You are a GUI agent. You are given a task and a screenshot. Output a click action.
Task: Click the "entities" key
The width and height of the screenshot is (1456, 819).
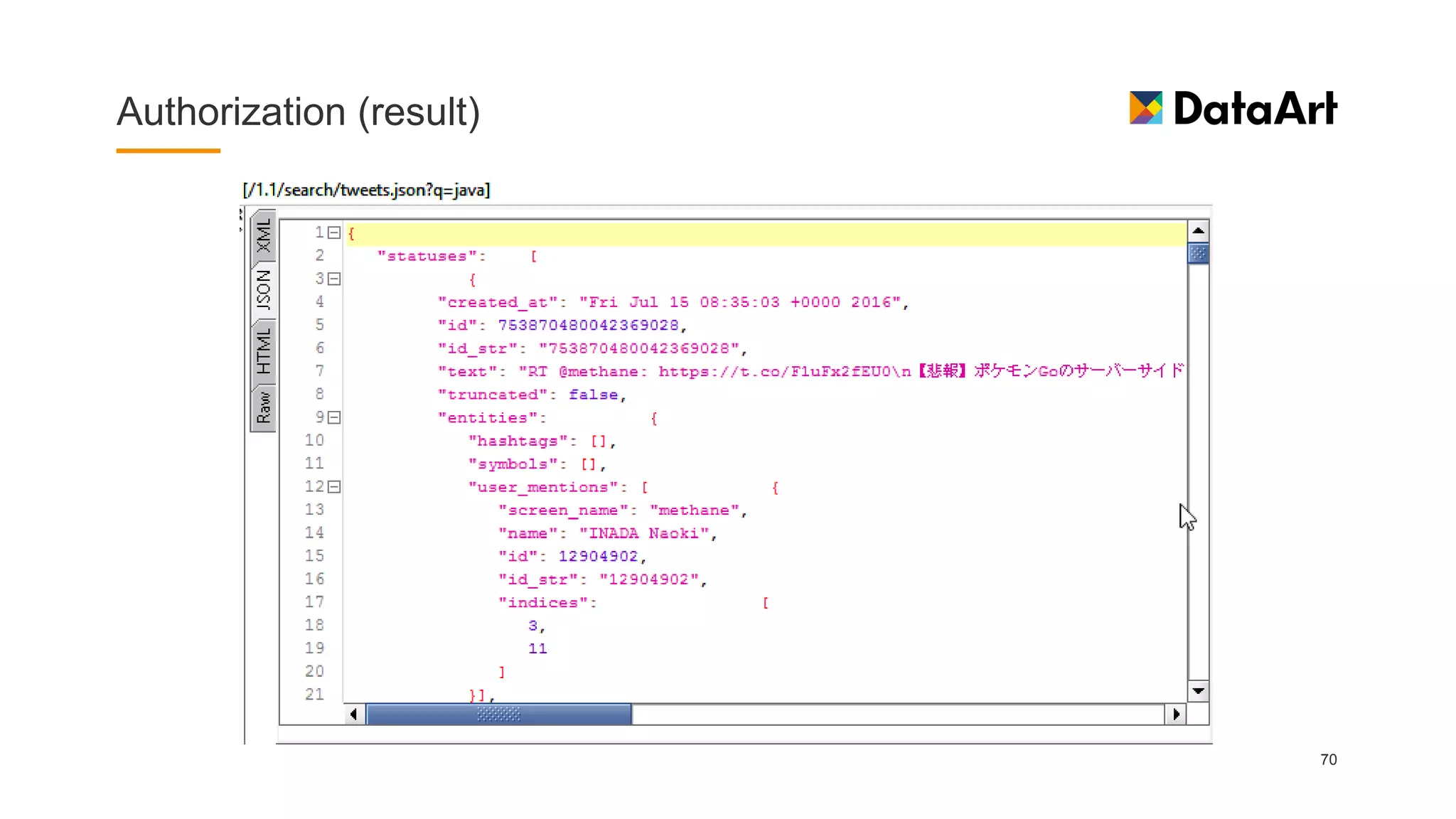[x=488, y=418]
